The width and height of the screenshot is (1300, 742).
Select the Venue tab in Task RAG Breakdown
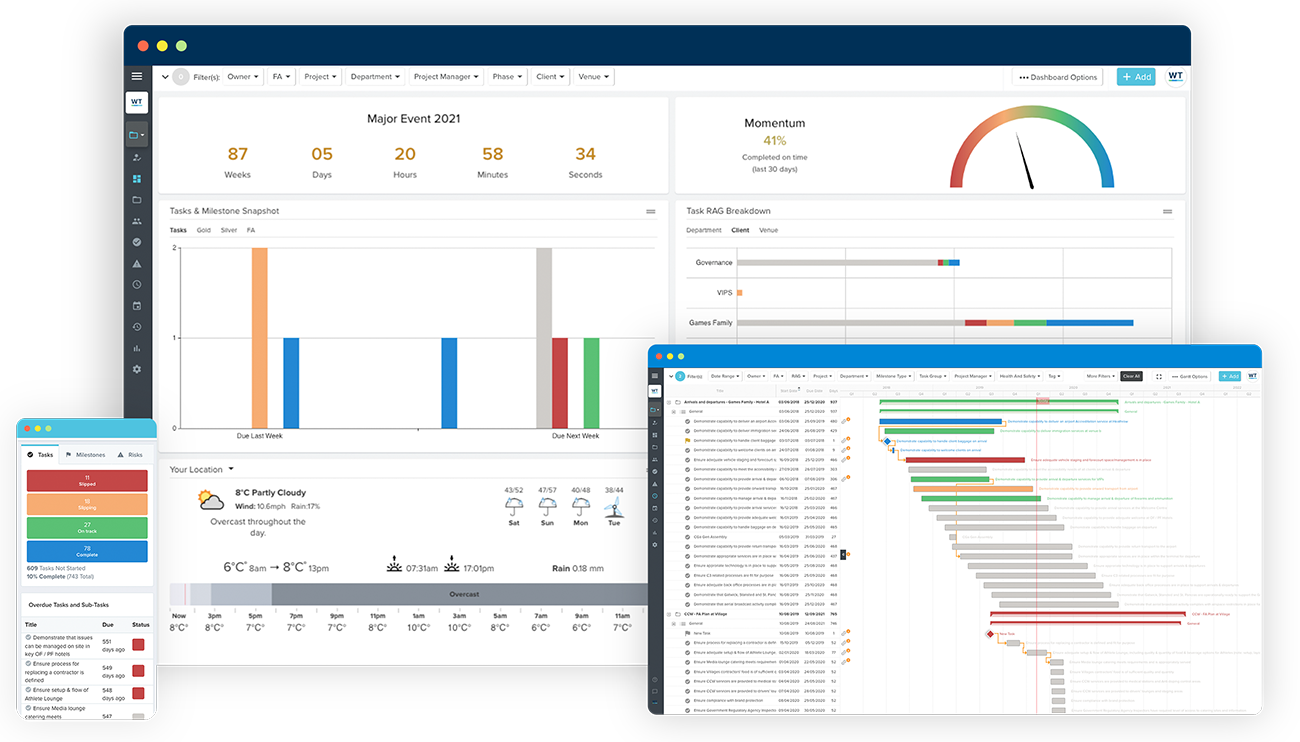(770, 229)
